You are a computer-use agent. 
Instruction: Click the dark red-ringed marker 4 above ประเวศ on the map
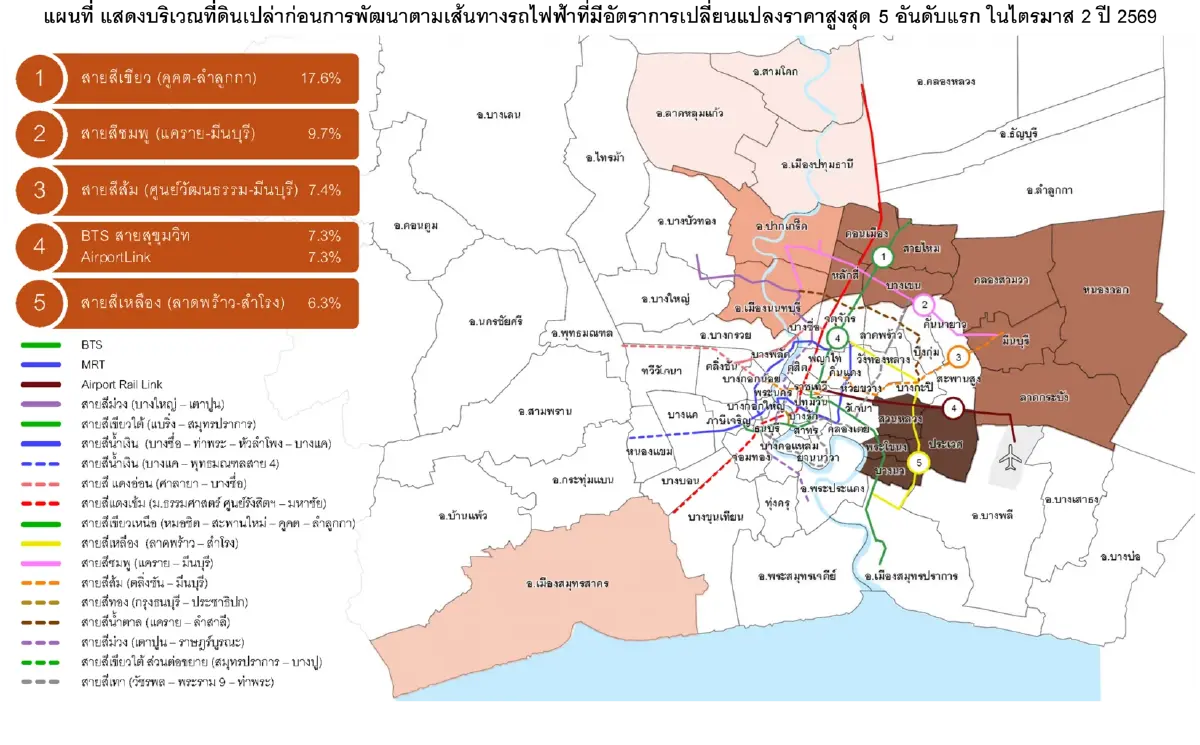coord(954,408)
